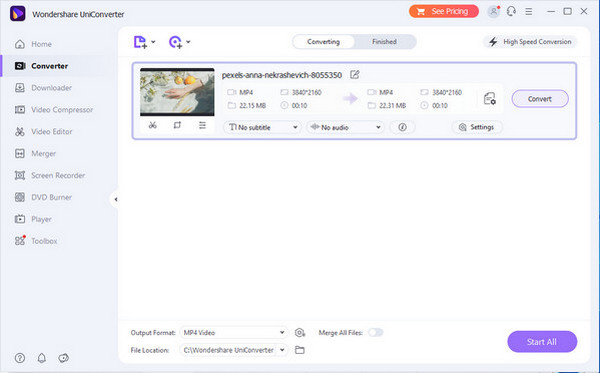Click the Add Files icon
The width and height of the screenshot is (600, 373).
pos(140,42)
